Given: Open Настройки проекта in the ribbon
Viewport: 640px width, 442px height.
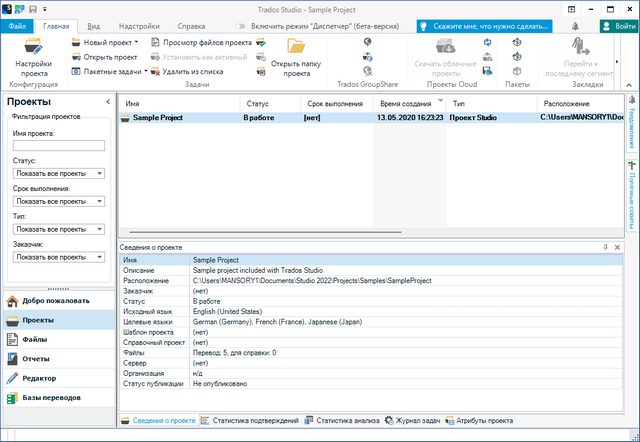Looking at the screenshot, I should [x=39, y=56].
